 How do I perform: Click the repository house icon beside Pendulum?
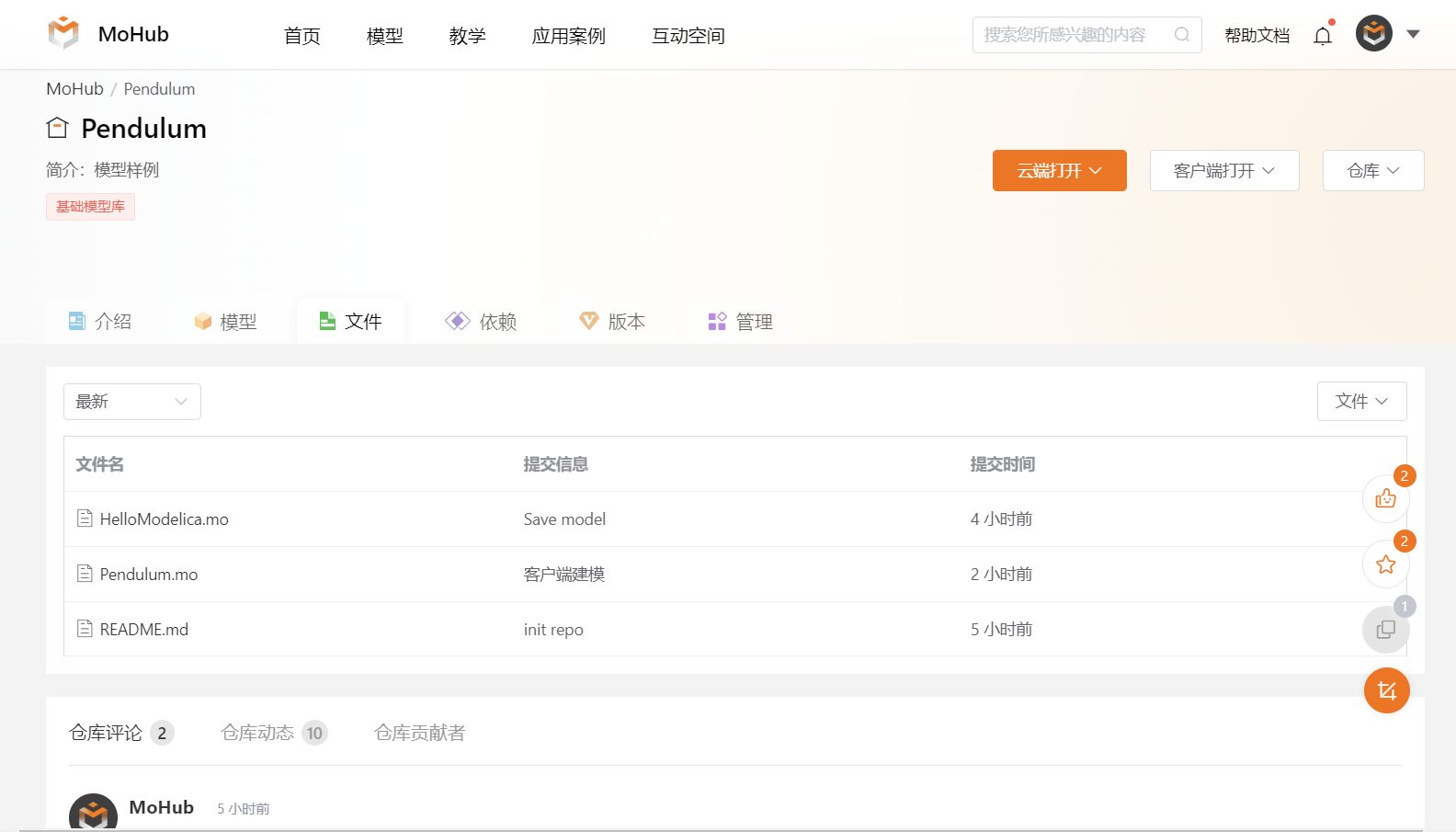(x=57, y=128)
